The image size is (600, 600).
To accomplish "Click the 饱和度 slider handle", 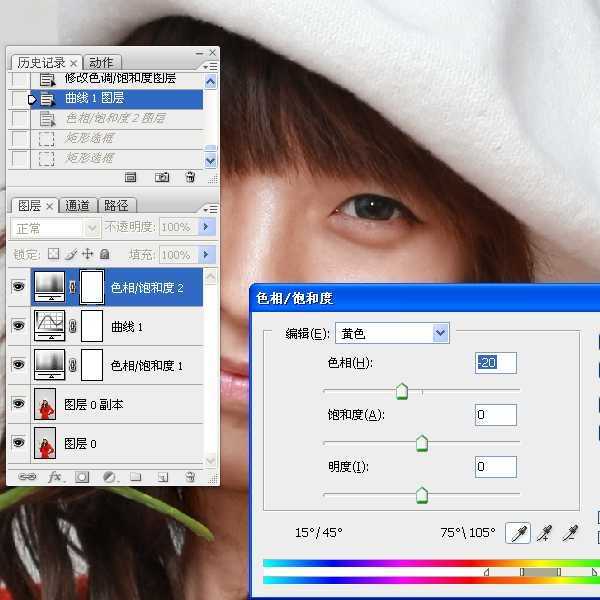I will pos(421,442).
